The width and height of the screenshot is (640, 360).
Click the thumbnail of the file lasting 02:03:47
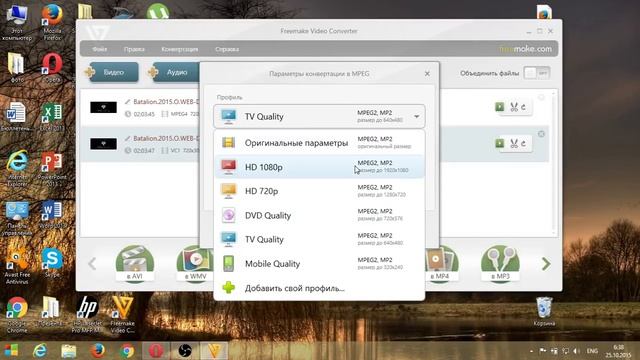point(103,144)
